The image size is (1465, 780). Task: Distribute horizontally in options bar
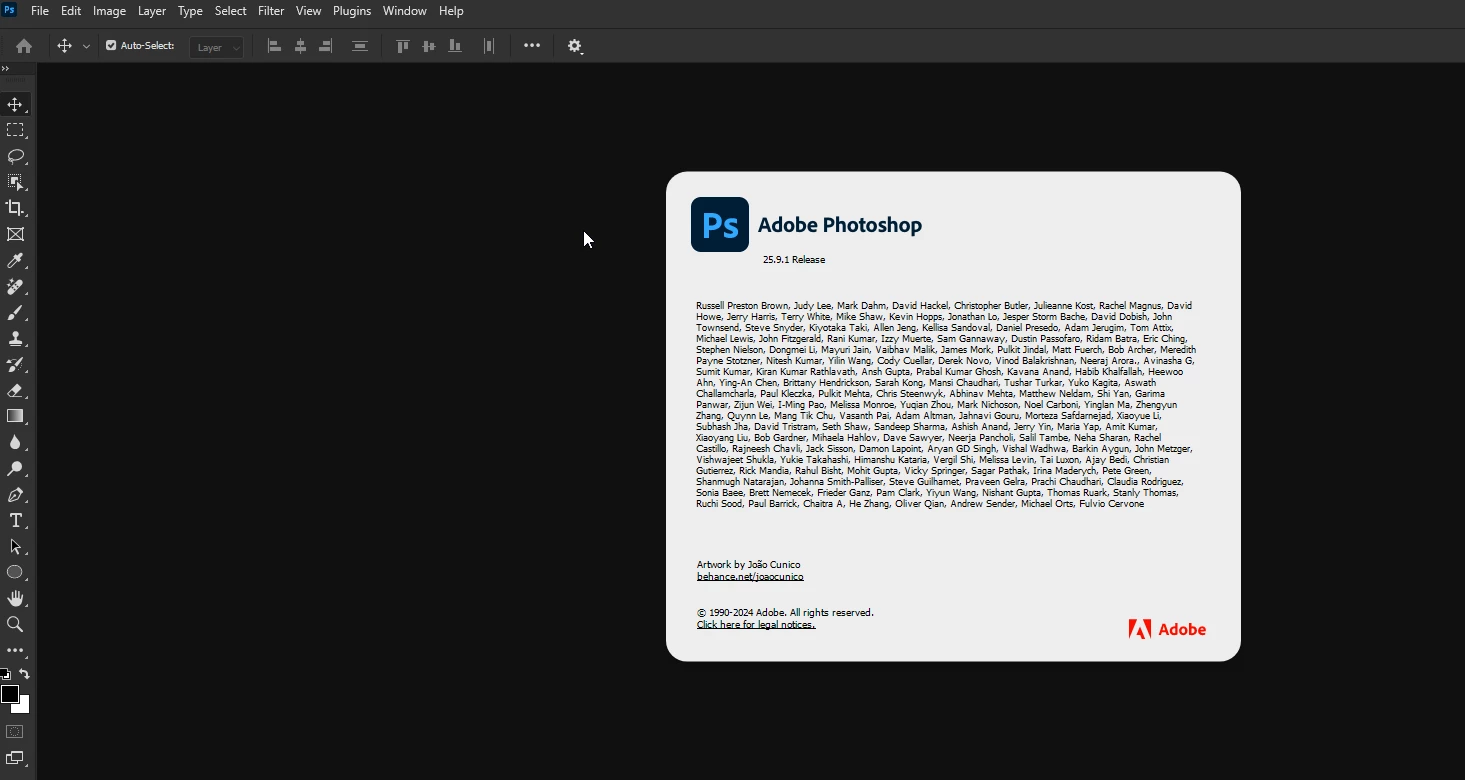[x=489, y=46]
